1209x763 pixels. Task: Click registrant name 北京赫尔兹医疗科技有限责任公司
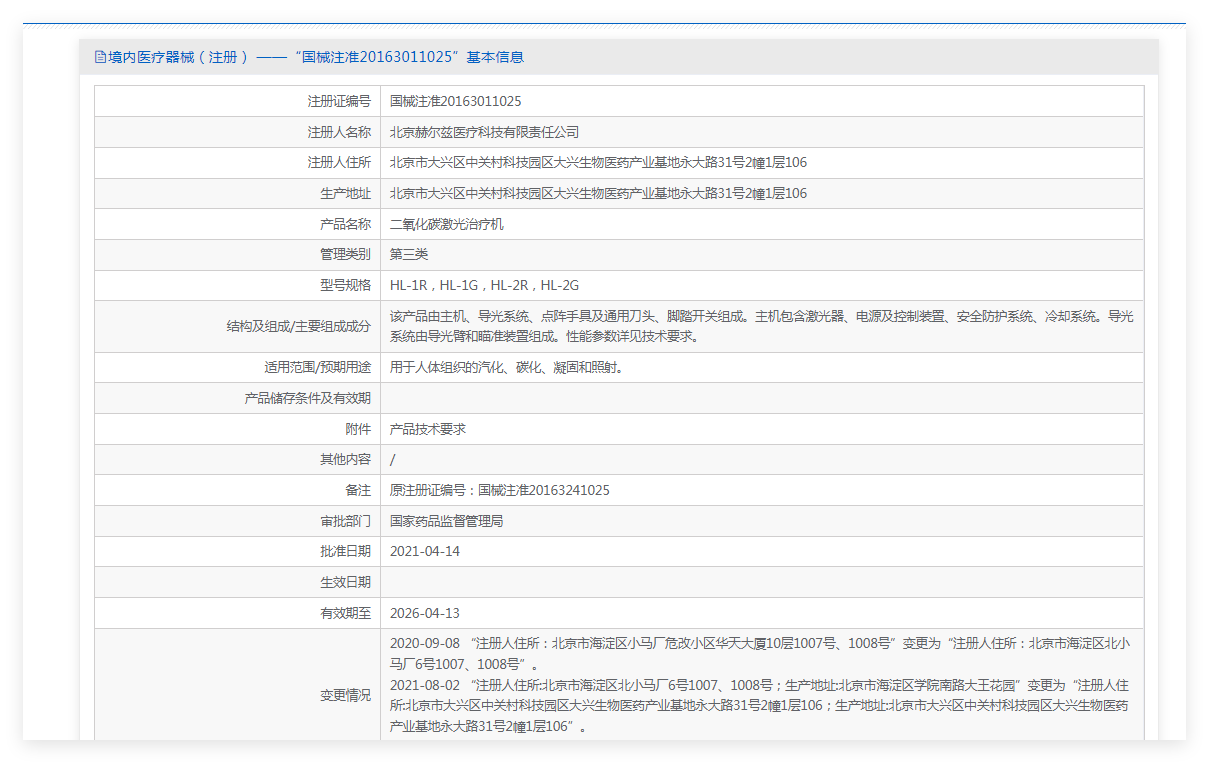[x=484, y=132]
